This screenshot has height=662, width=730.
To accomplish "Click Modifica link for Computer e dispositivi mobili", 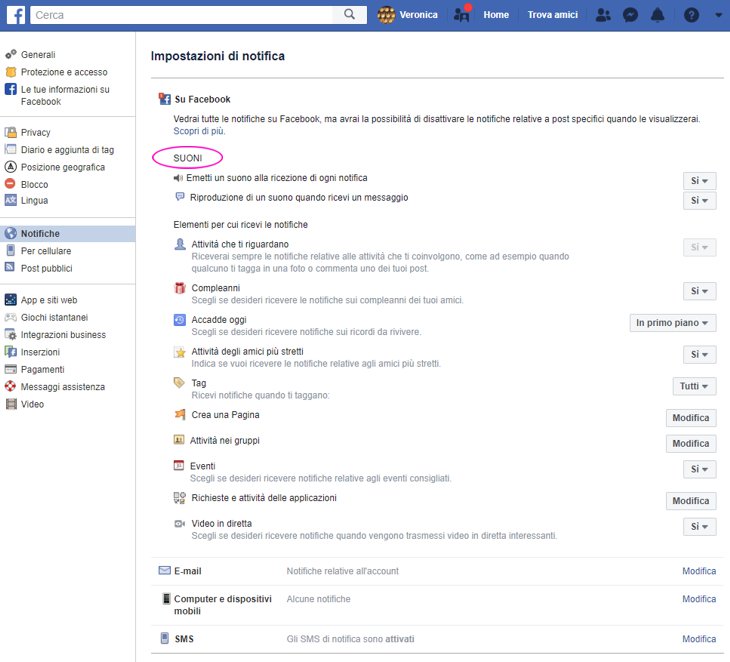I will (x=699, y=599).
